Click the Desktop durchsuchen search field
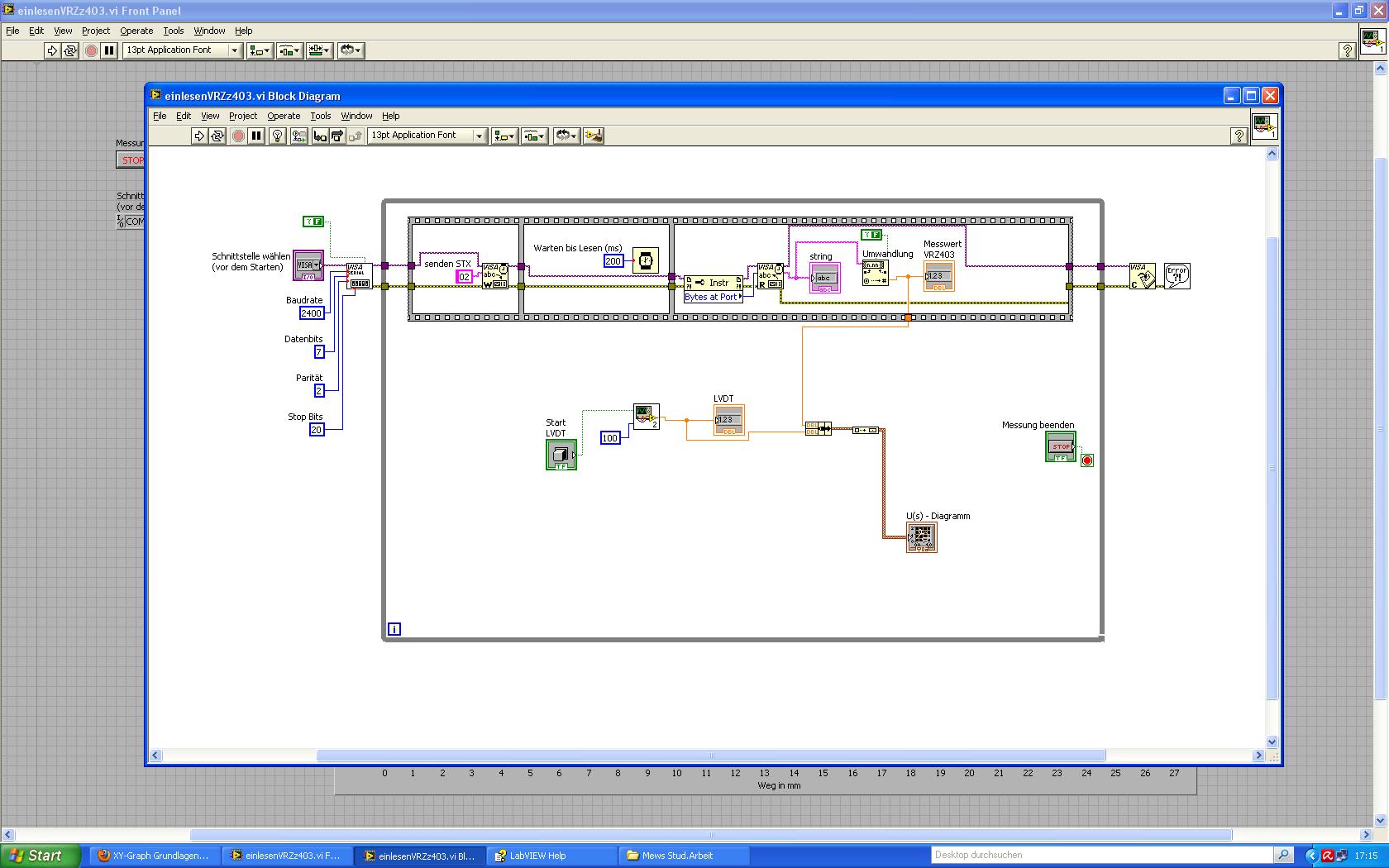 1102,856
